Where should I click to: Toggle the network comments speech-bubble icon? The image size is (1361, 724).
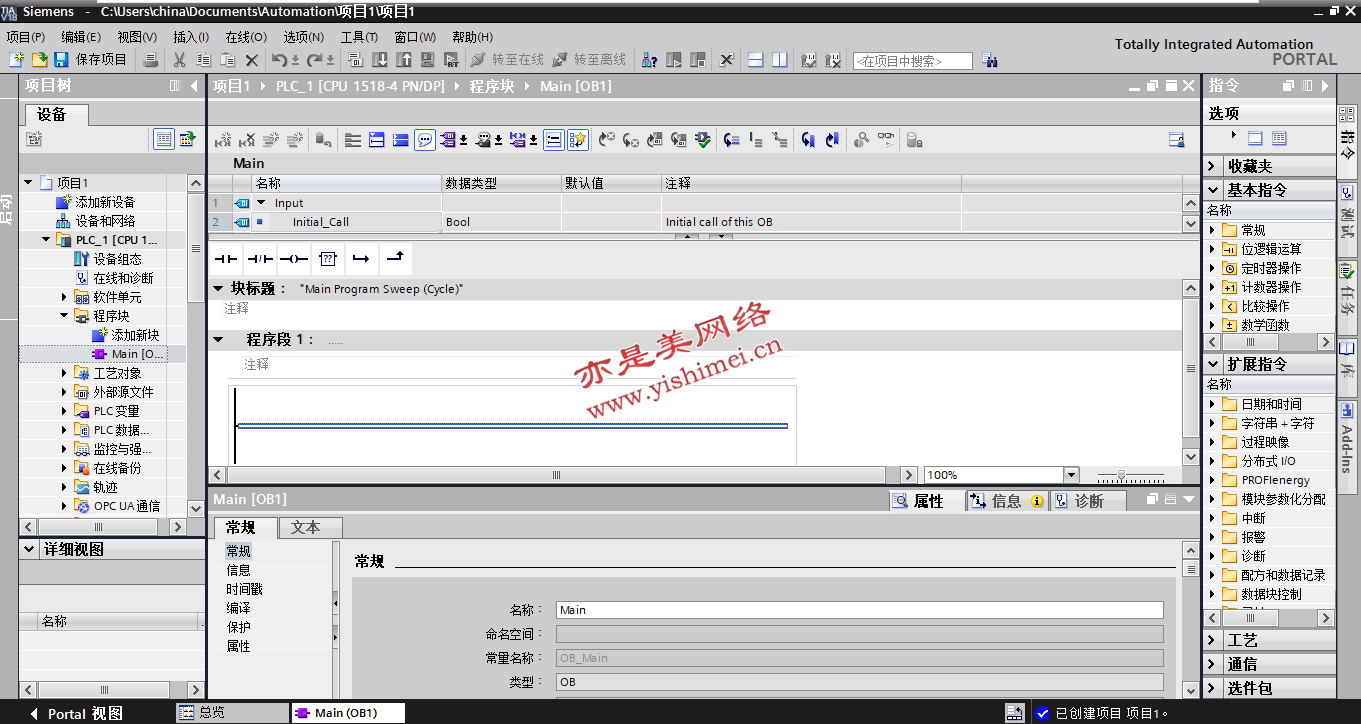coord(425,140)
